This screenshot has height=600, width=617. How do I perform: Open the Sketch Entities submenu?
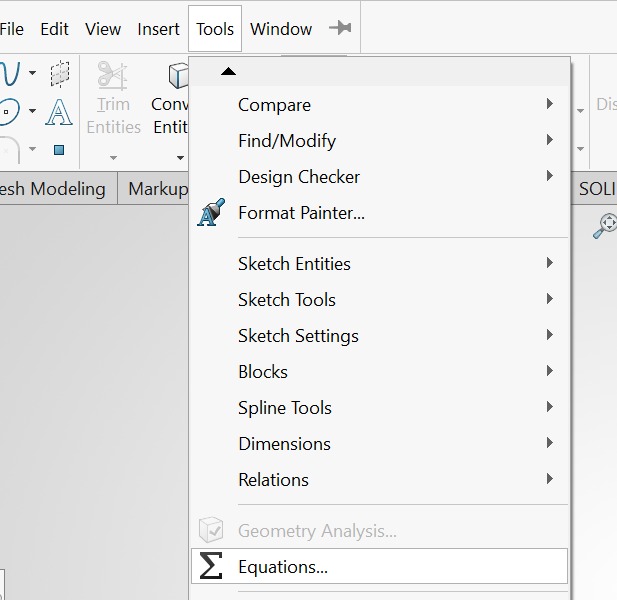pyautogui.click(x=379, y=263)
